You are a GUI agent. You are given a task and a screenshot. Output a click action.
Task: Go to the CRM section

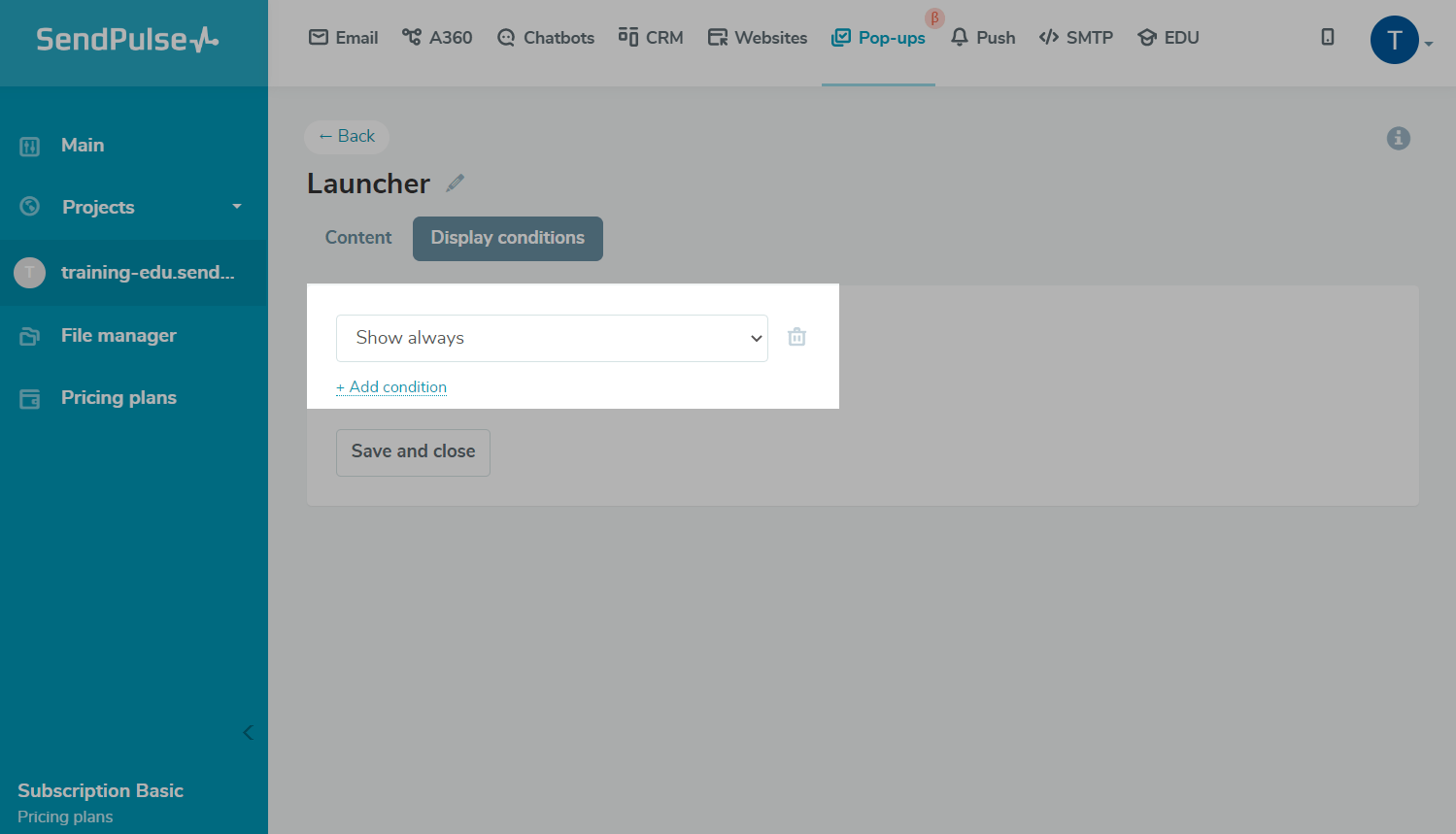pyautogui.click(x=651, y=38)
